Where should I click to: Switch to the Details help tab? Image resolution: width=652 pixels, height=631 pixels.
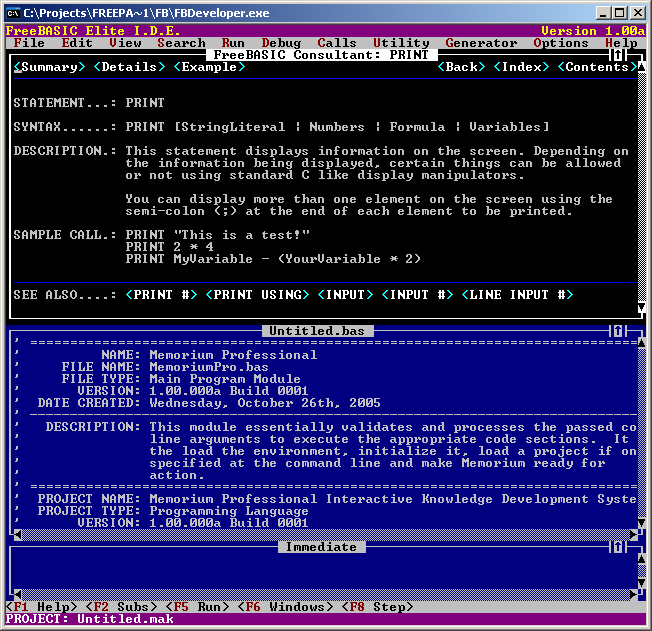(129, 67)
